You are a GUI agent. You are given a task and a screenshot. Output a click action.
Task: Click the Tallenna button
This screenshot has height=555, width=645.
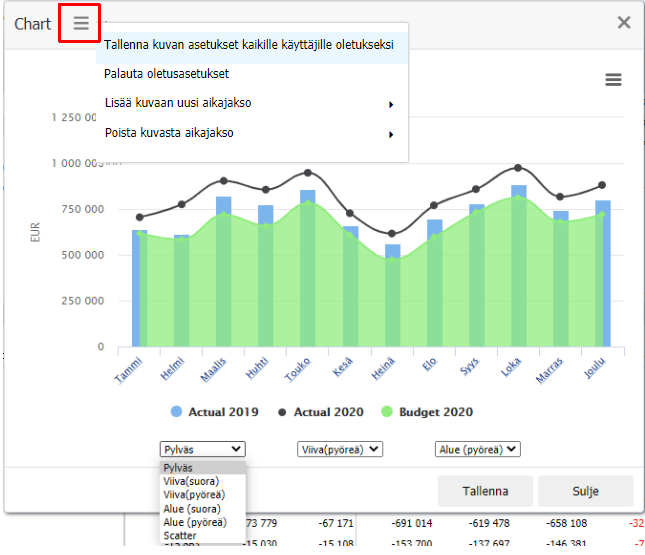click(485, 491)
